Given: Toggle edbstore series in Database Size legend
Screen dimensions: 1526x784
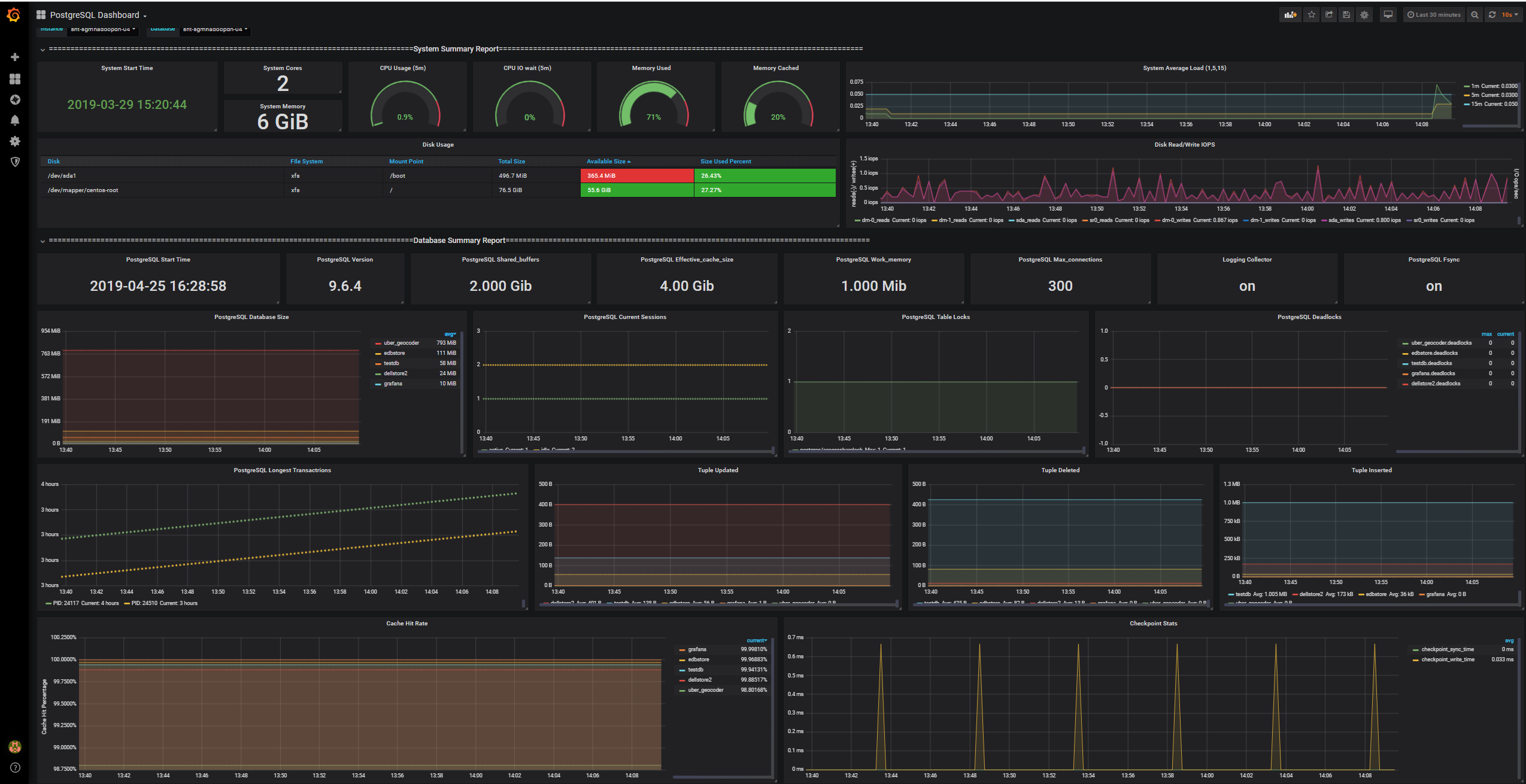Looking at the screenshot, I should pos(394,353).
